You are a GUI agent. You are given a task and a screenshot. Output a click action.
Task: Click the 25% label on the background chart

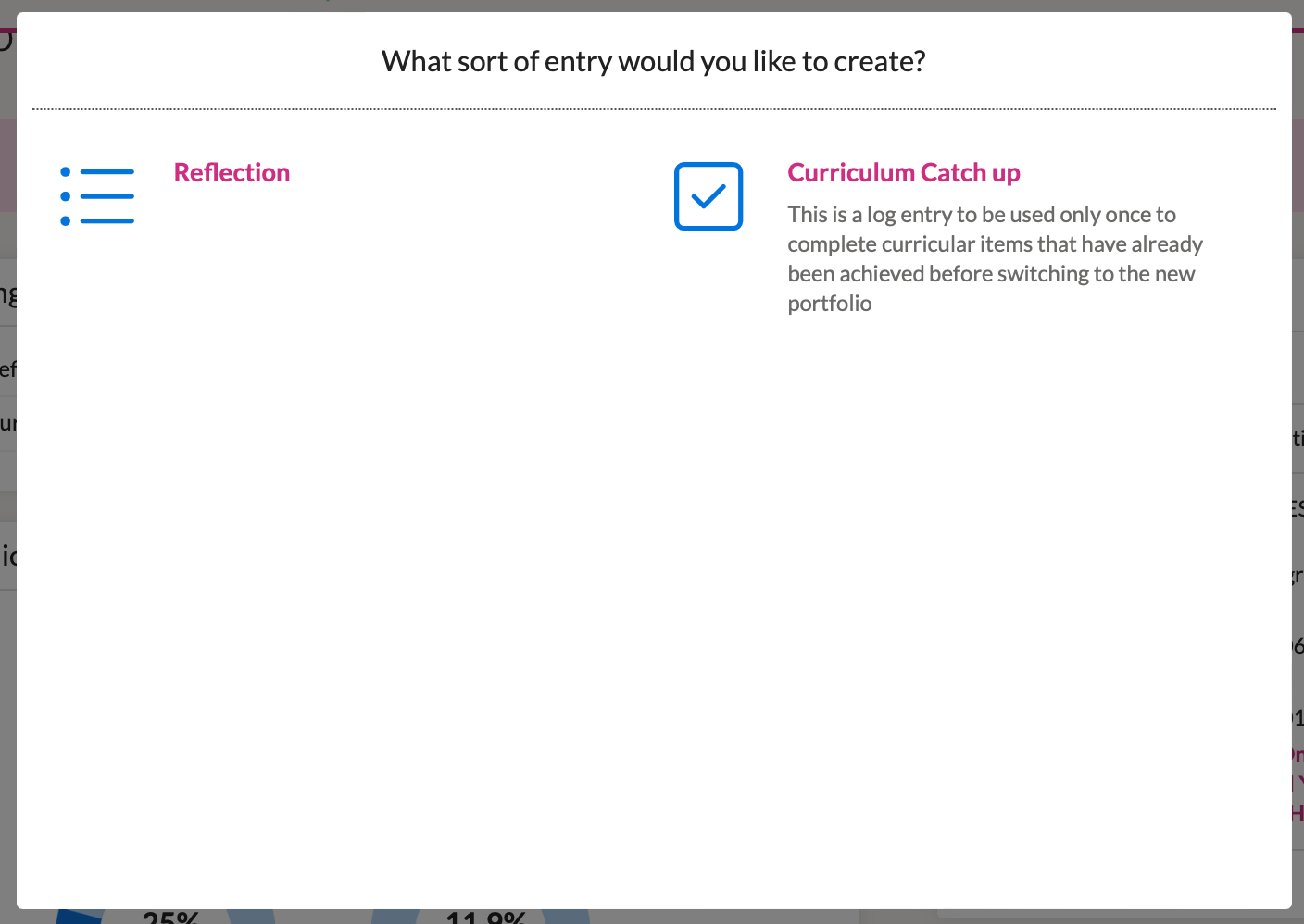pos(169,918)
